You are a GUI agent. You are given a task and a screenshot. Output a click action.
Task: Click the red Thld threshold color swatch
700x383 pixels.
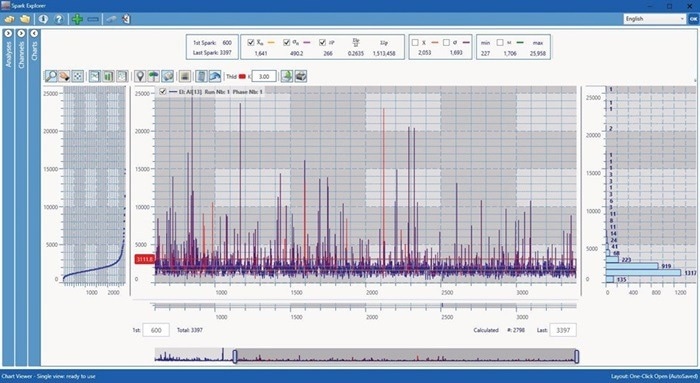[242, 77]
